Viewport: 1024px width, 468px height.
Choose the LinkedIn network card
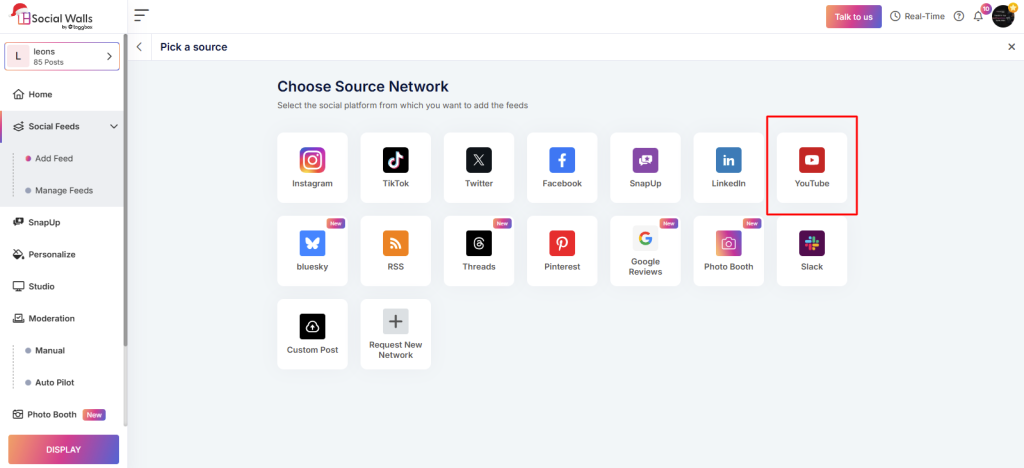[x=728, y=167]
